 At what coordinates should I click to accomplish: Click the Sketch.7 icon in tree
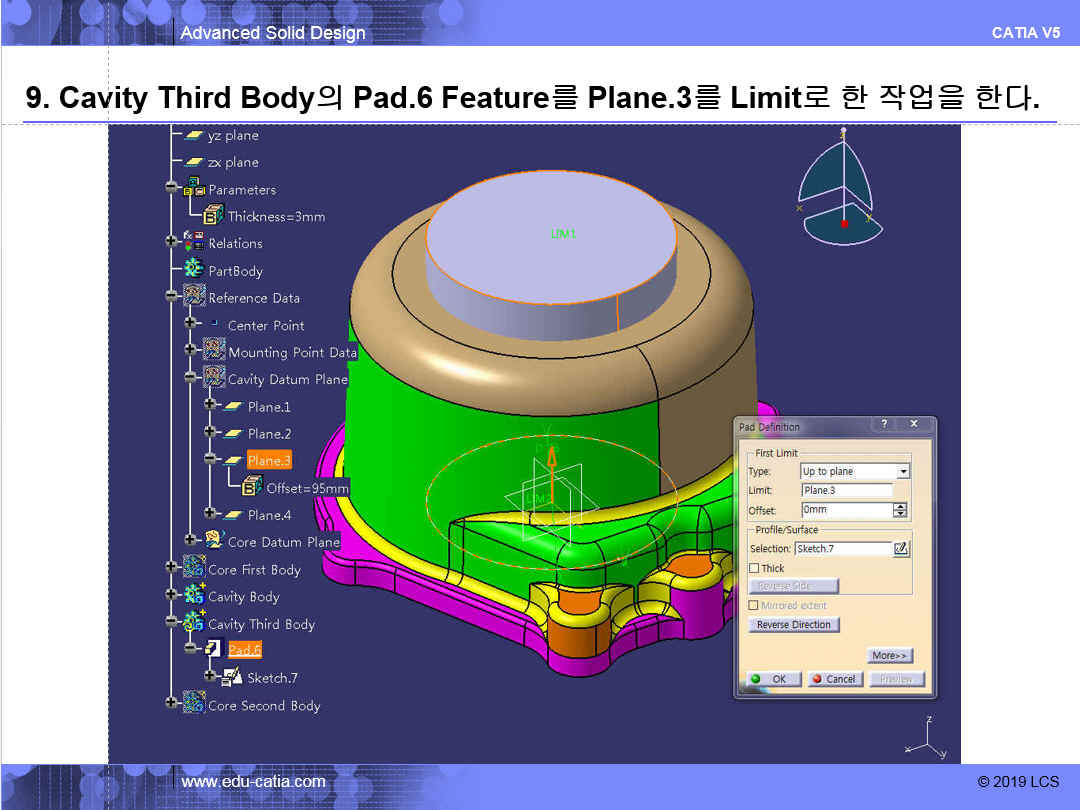pos(233,677)
